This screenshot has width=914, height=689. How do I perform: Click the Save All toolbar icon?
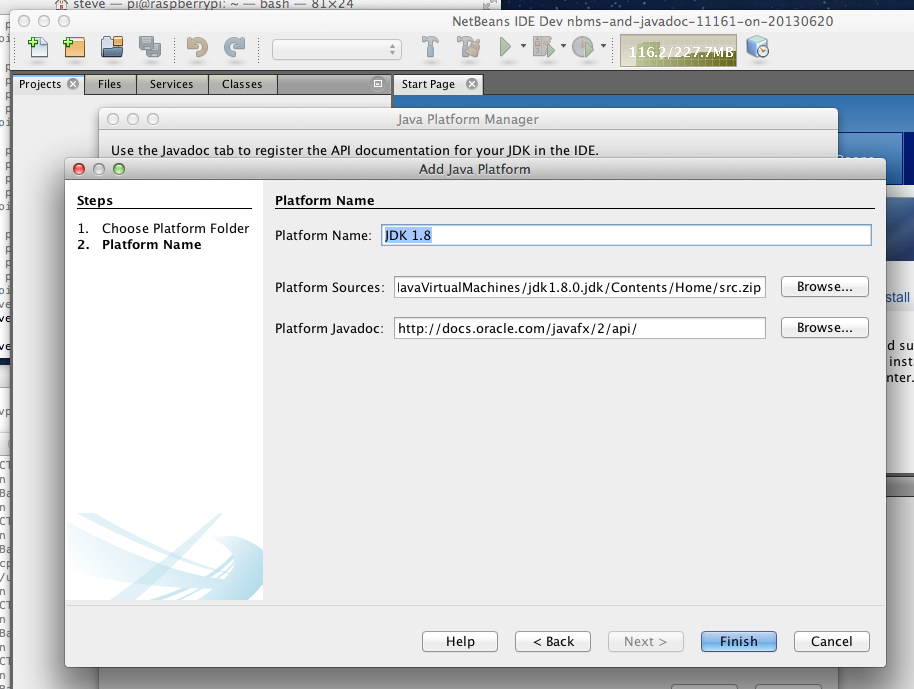point(149,47)
